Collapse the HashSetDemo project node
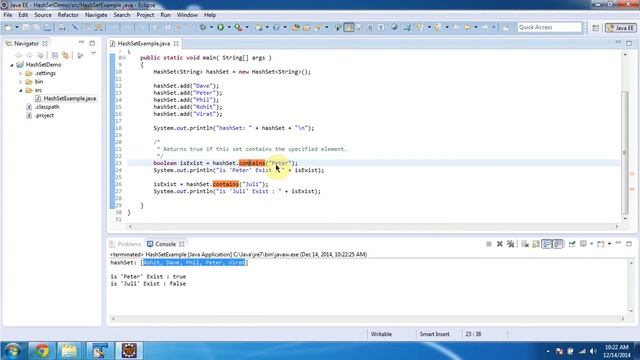The image size is (640, 360). pyautogui.click(x=12, y=65)
